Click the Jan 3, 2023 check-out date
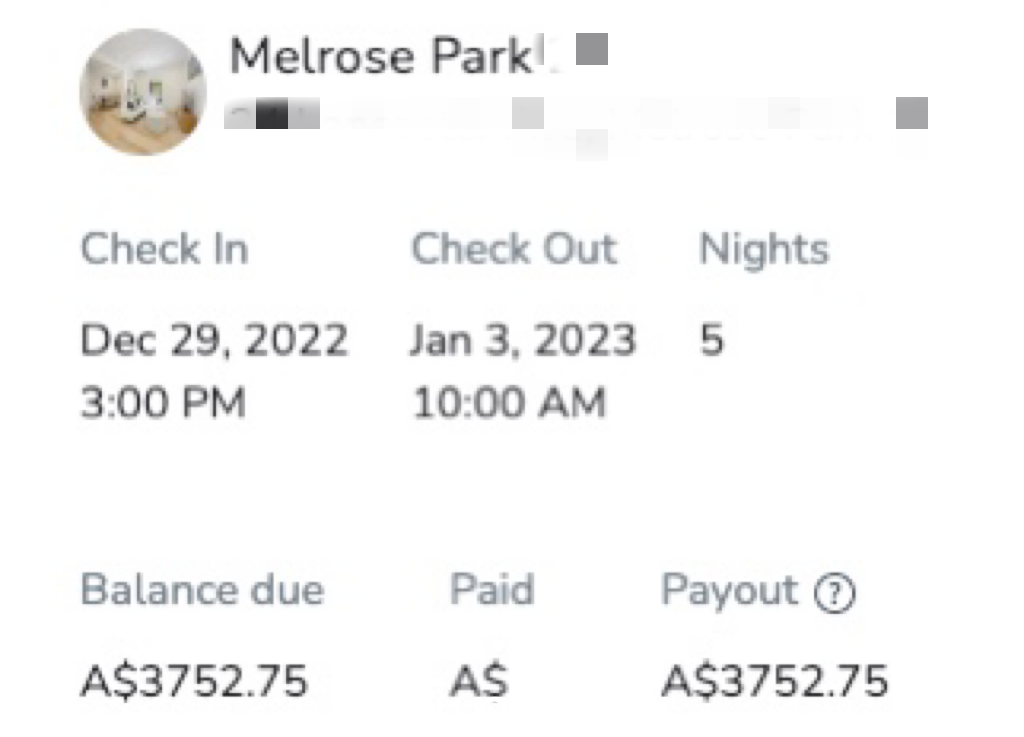 pos(523,340)
